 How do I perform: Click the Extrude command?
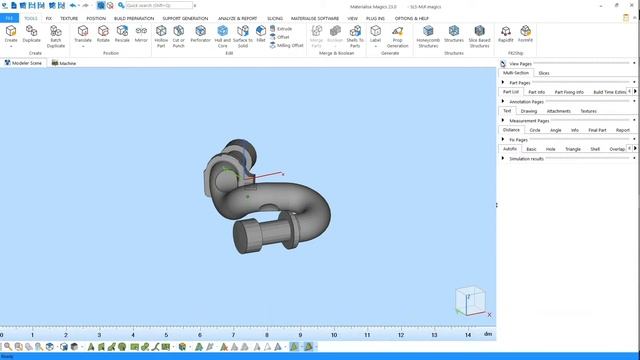click(281, 29)
